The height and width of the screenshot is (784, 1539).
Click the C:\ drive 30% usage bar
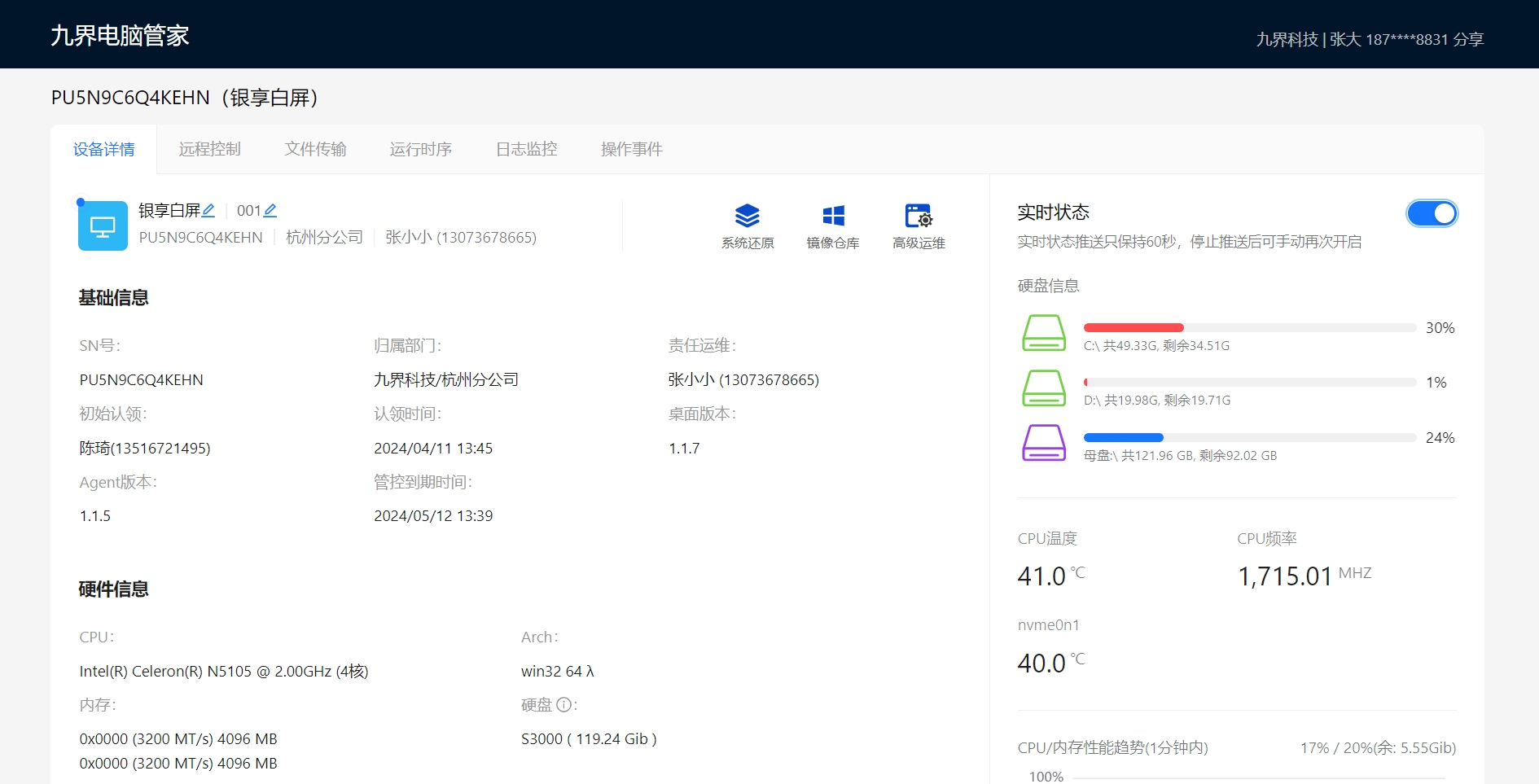click(1250, 327)
